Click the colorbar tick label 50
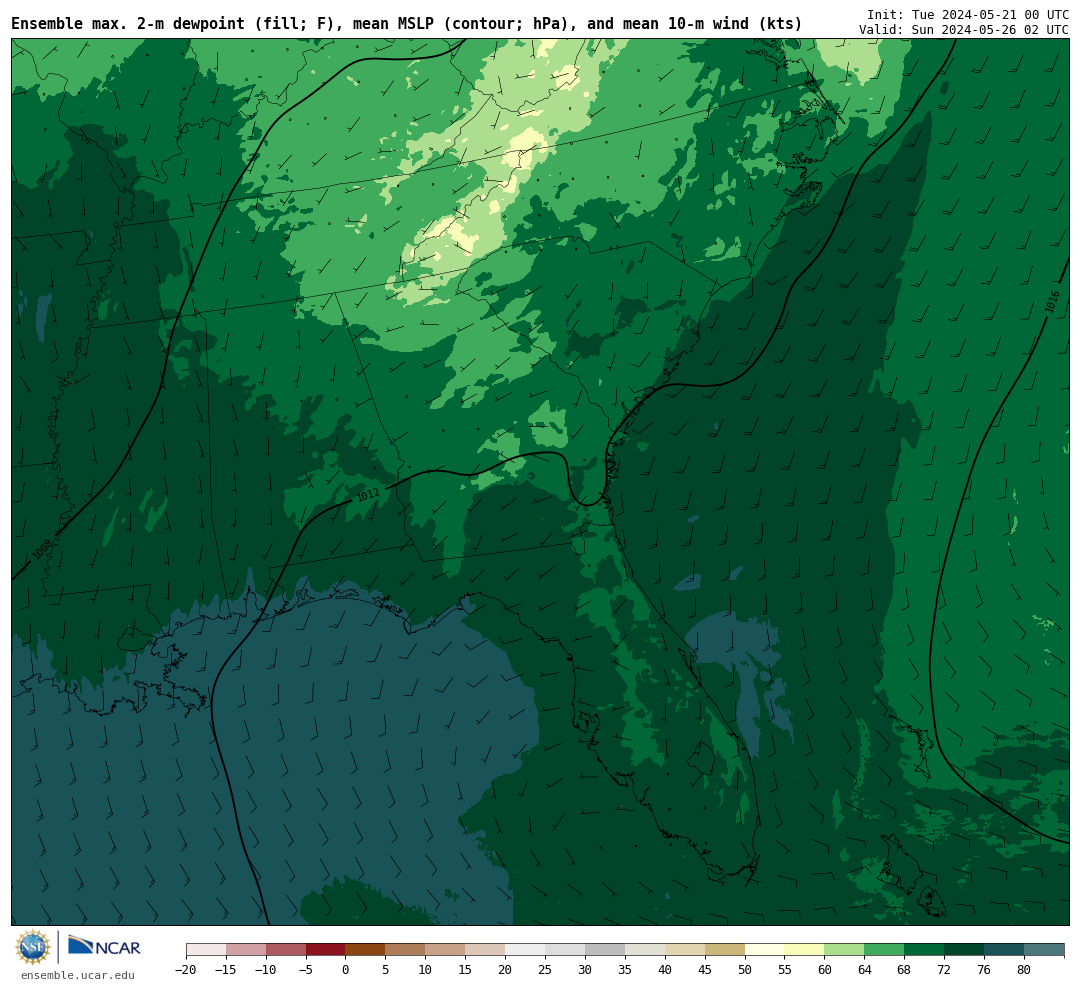 click(x=745, y=970)
